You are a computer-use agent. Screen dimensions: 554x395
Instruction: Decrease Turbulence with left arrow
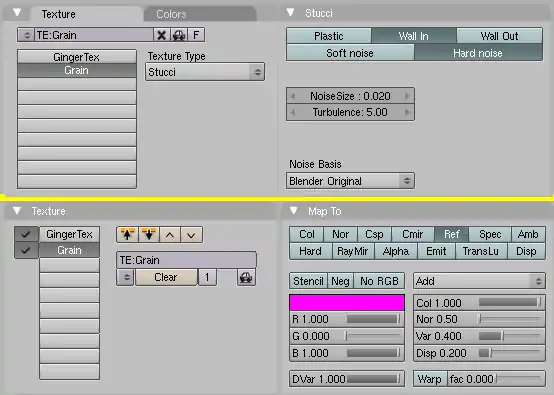pos(293,112)
